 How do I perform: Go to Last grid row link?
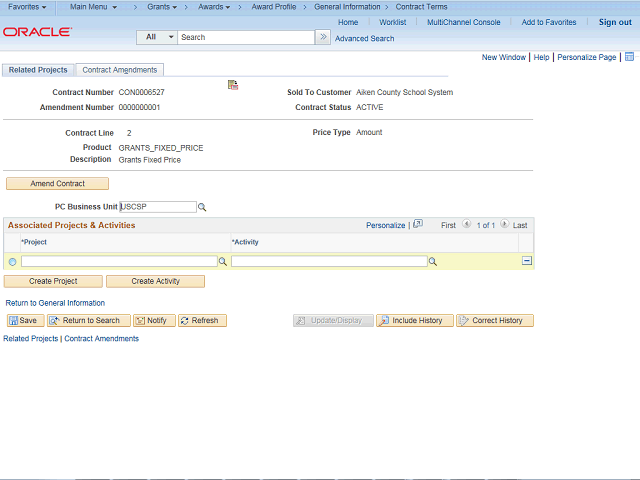520,225
